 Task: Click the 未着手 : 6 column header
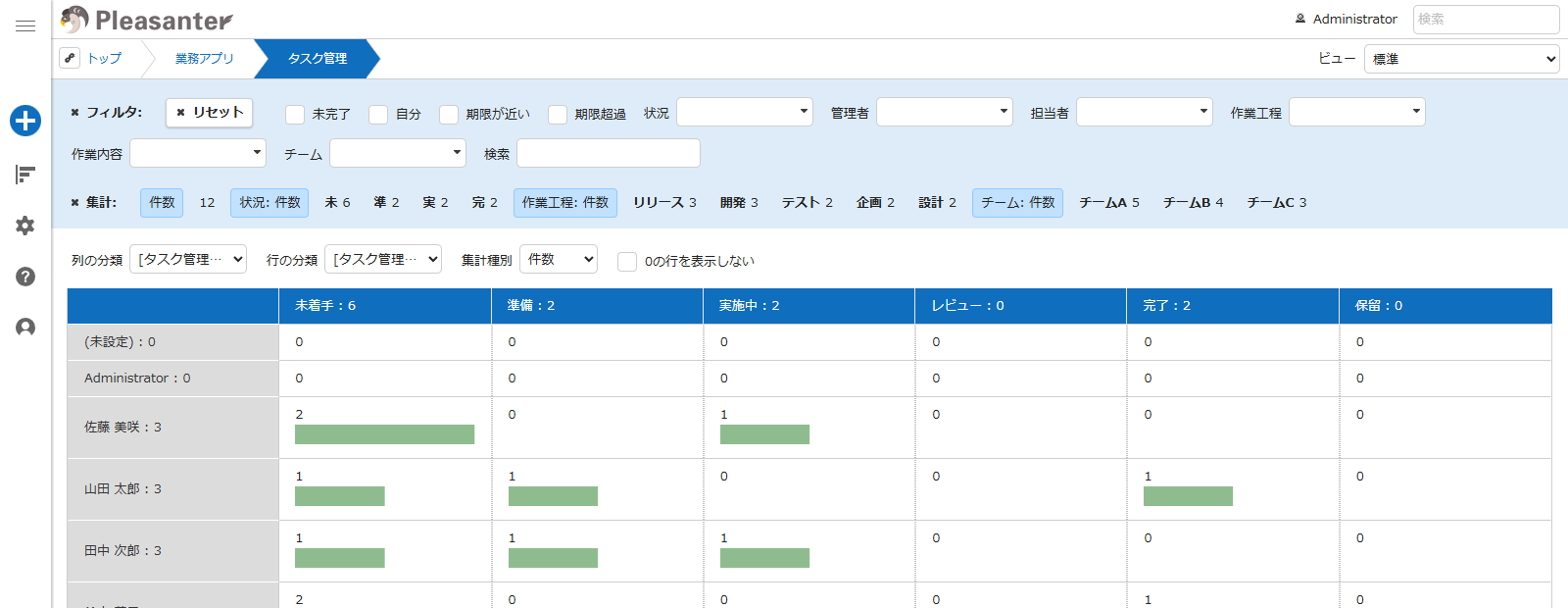pos(385,306)
